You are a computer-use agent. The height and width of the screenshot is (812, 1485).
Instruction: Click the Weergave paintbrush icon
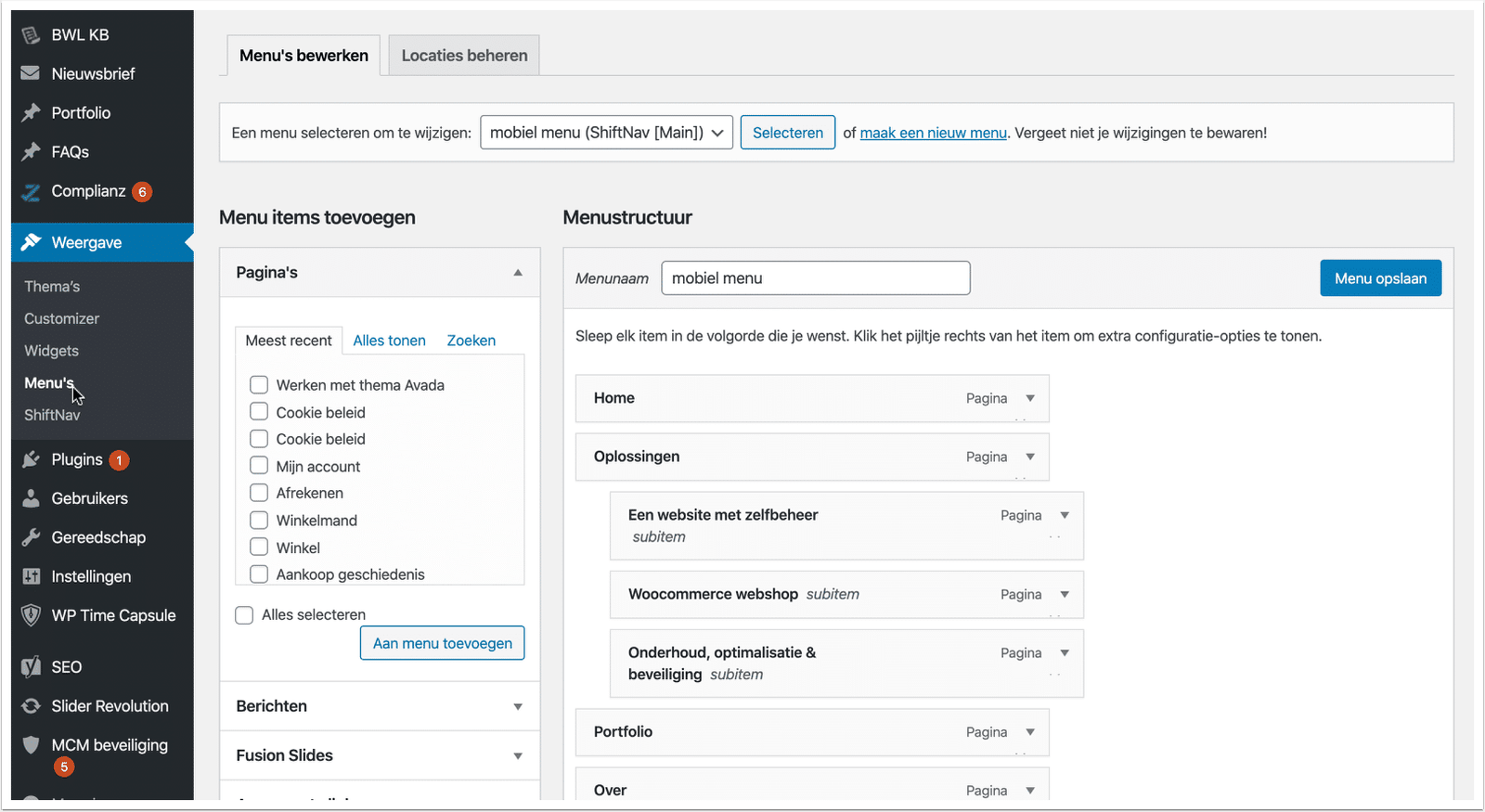31,242
